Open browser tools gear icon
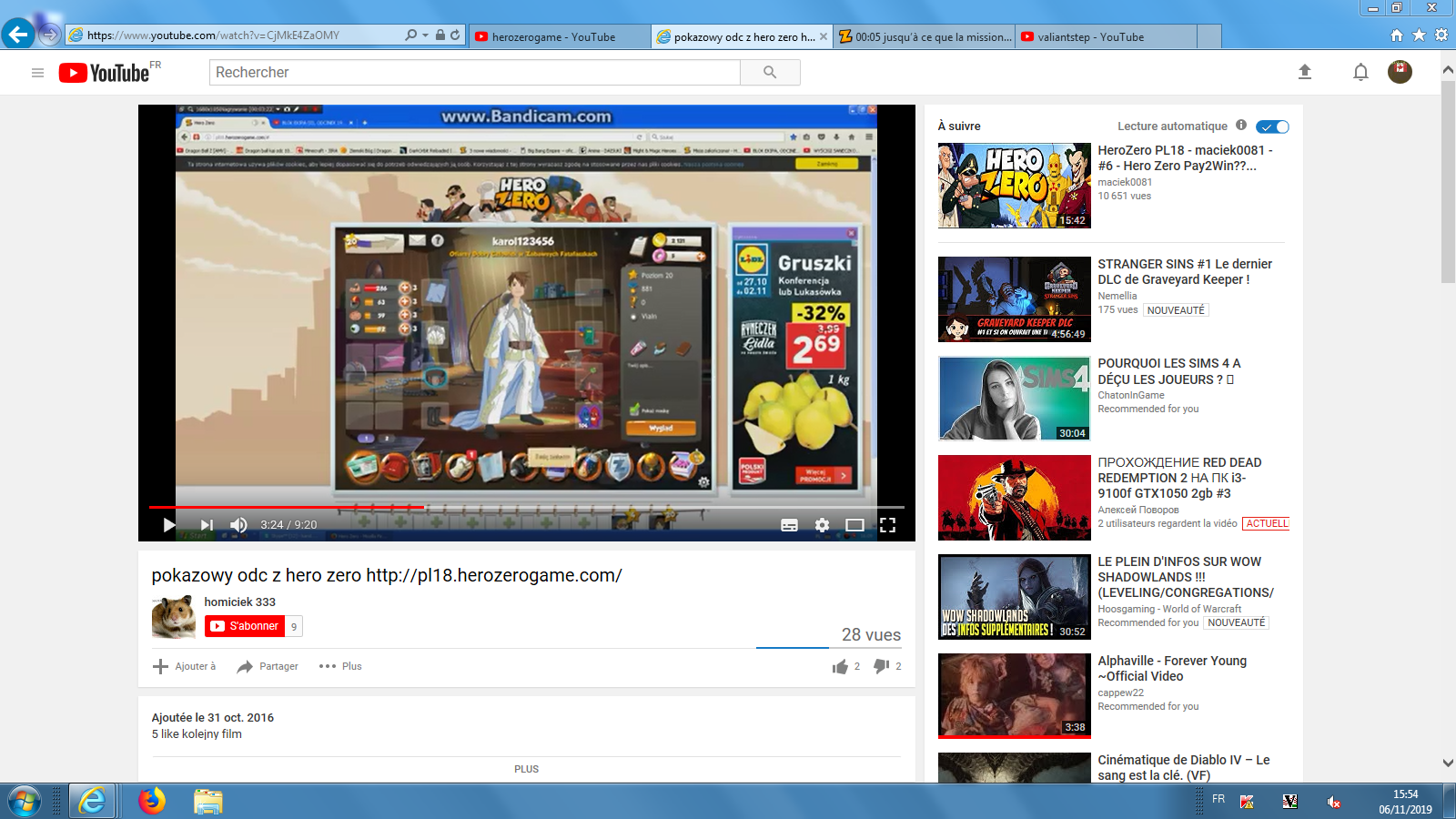1456x819 pixels. click(x=1441, y=35)
